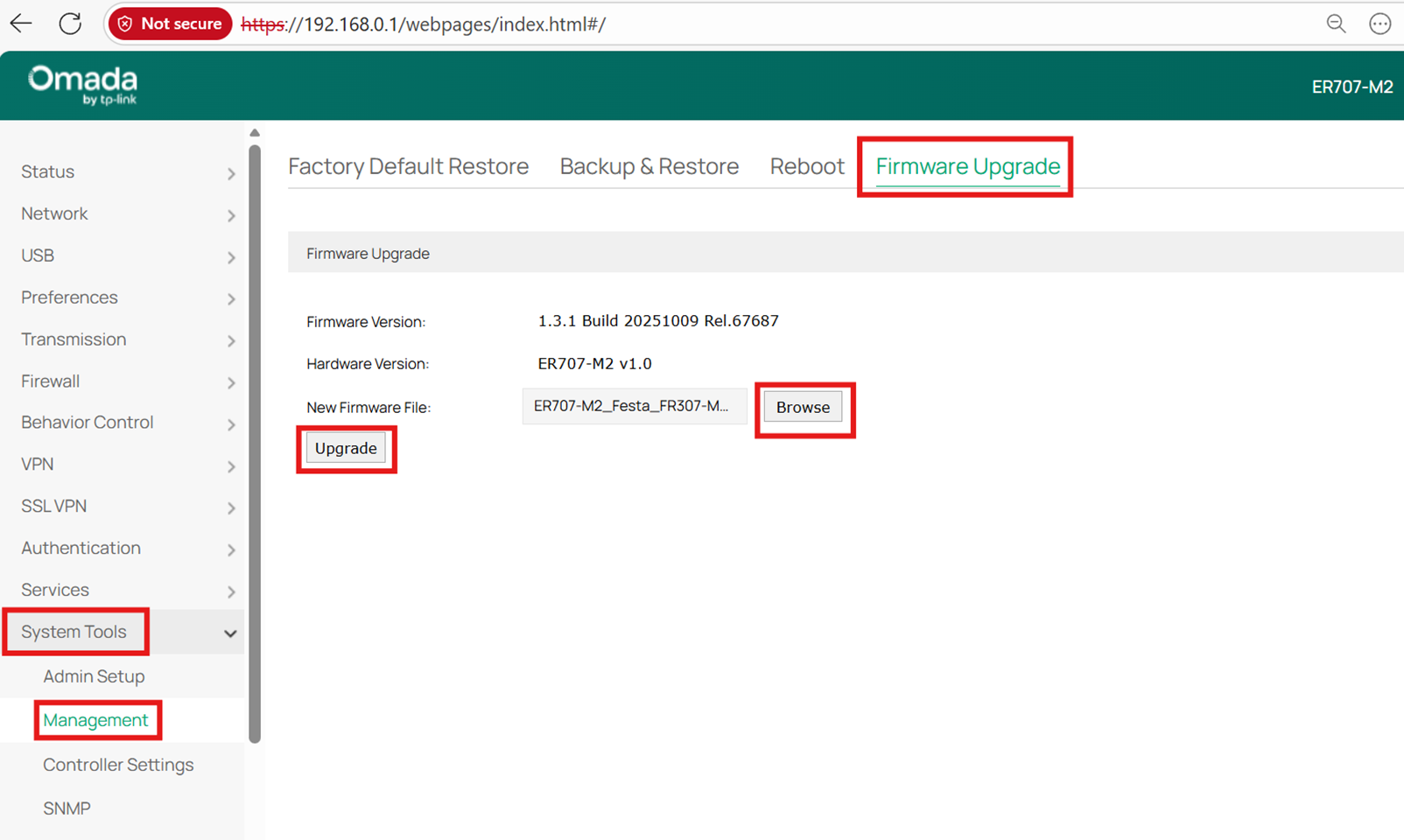Switch to the Factory Default Restore tab

tap(408, 166)
